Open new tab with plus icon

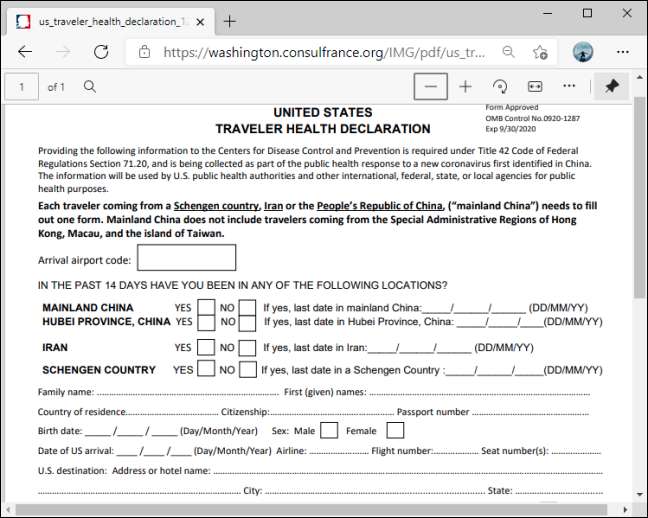click(230, 21)
